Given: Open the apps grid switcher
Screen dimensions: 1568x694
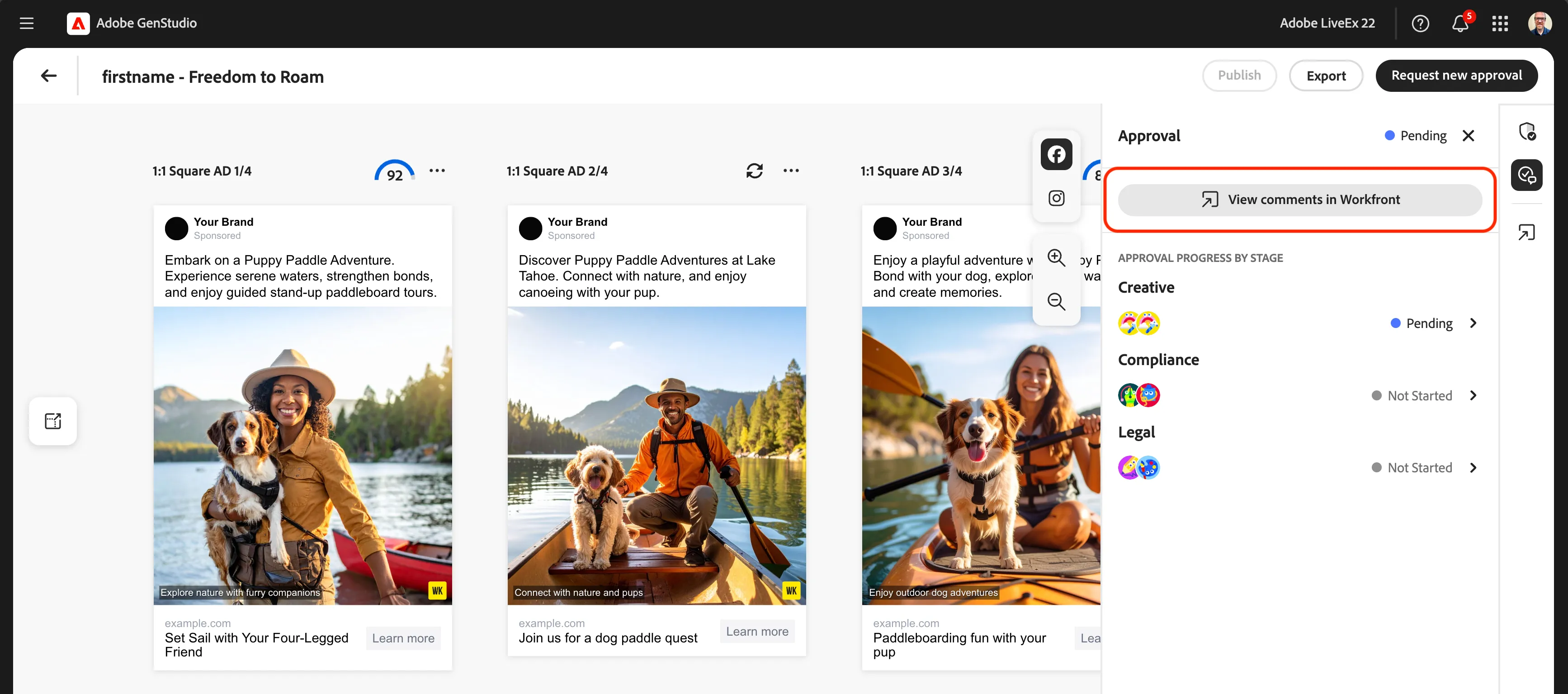Looking at the screenshot, I should coord(1500,23).
